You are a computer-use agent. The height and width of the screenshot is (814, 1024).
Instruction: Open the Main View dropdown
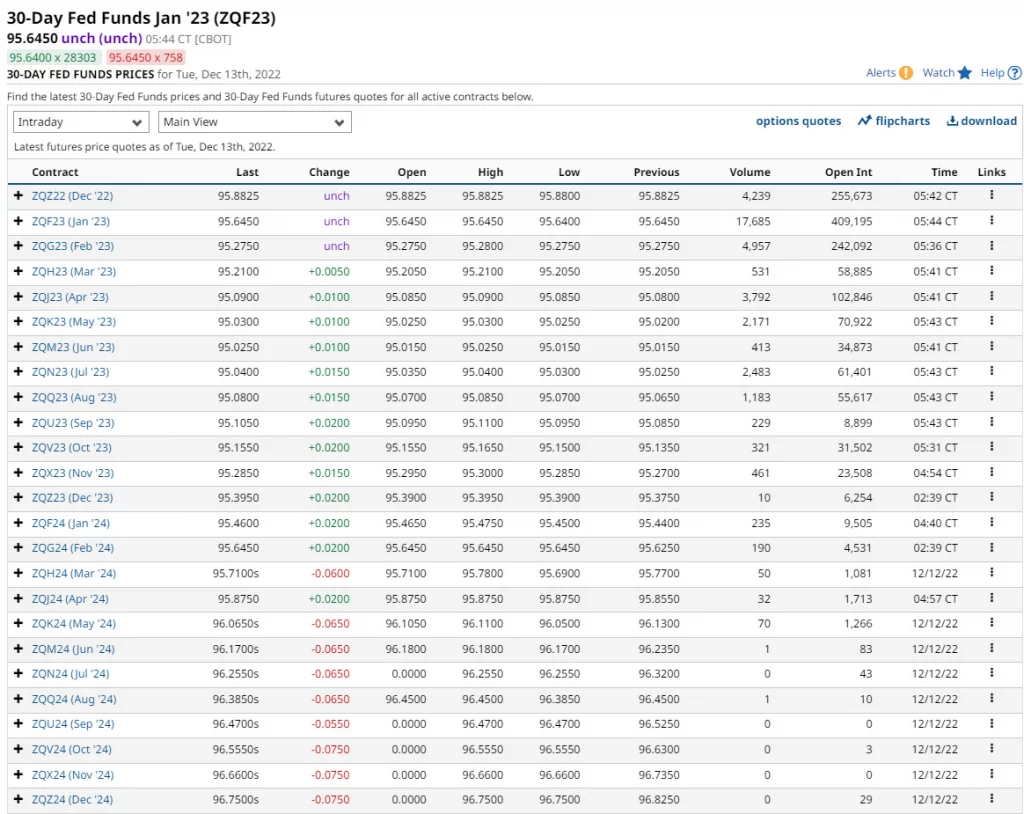[255, 122]
